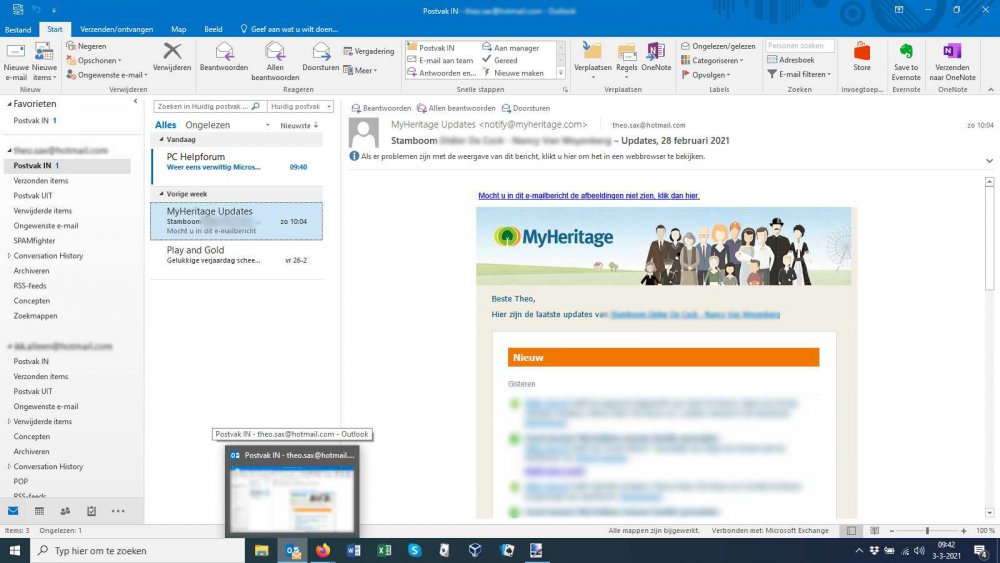Viewport: 1000px width, 563px height.
Task: Switch to the Verzenden/ontvangen tab
Action: (x=117, y=29)
